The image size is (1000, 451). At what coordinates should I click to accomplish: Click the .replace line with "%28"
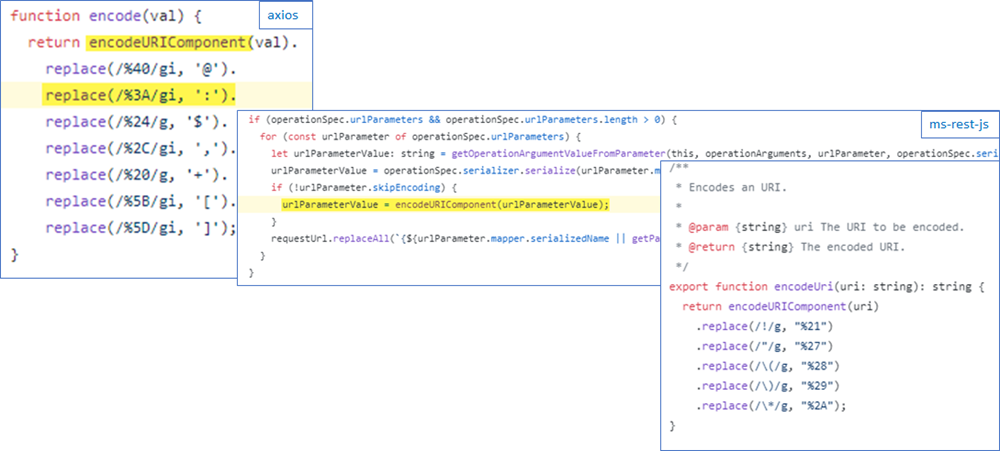point(768,366)
